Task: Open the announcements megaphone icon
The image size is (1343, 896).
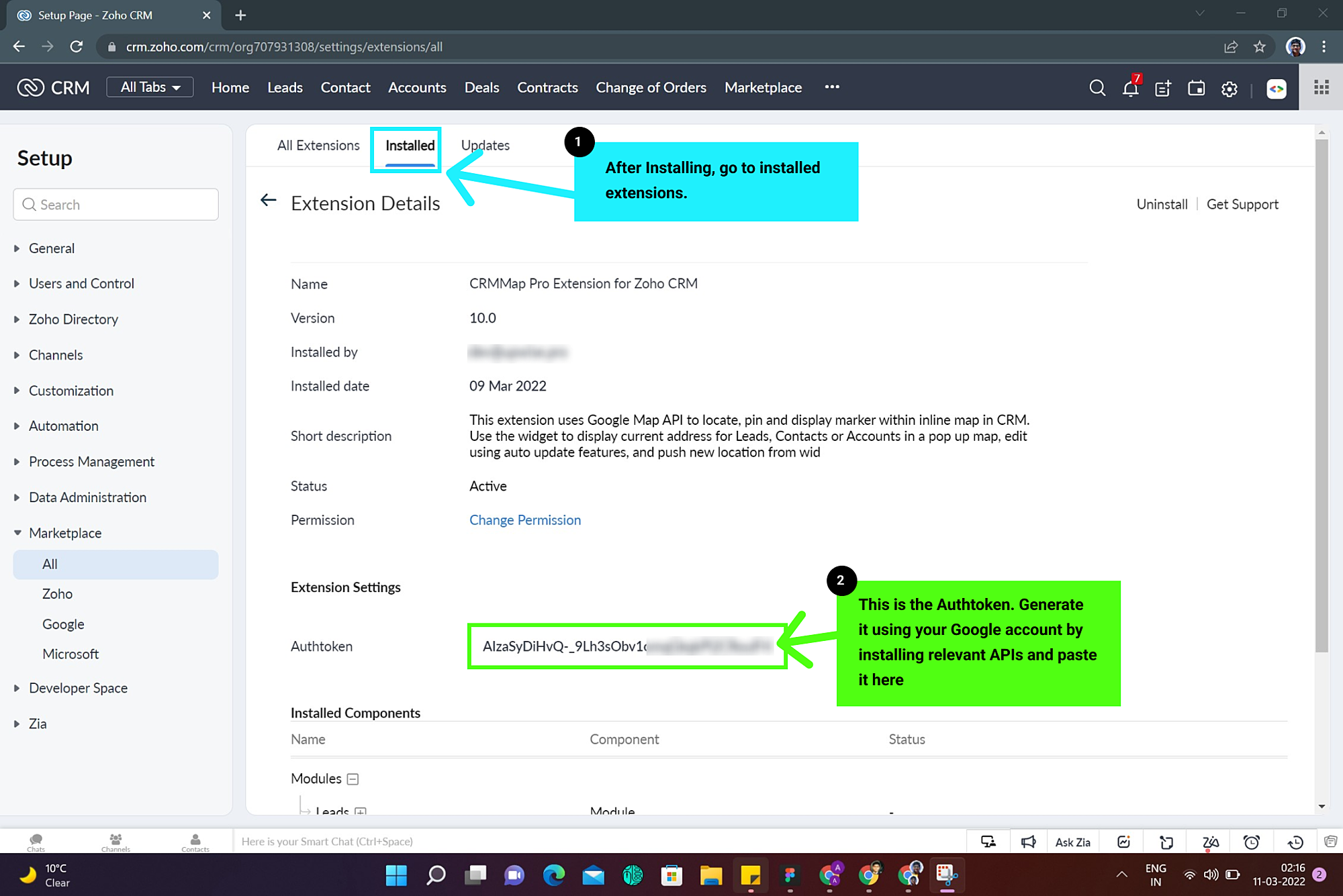Action: click(1028, 842)
